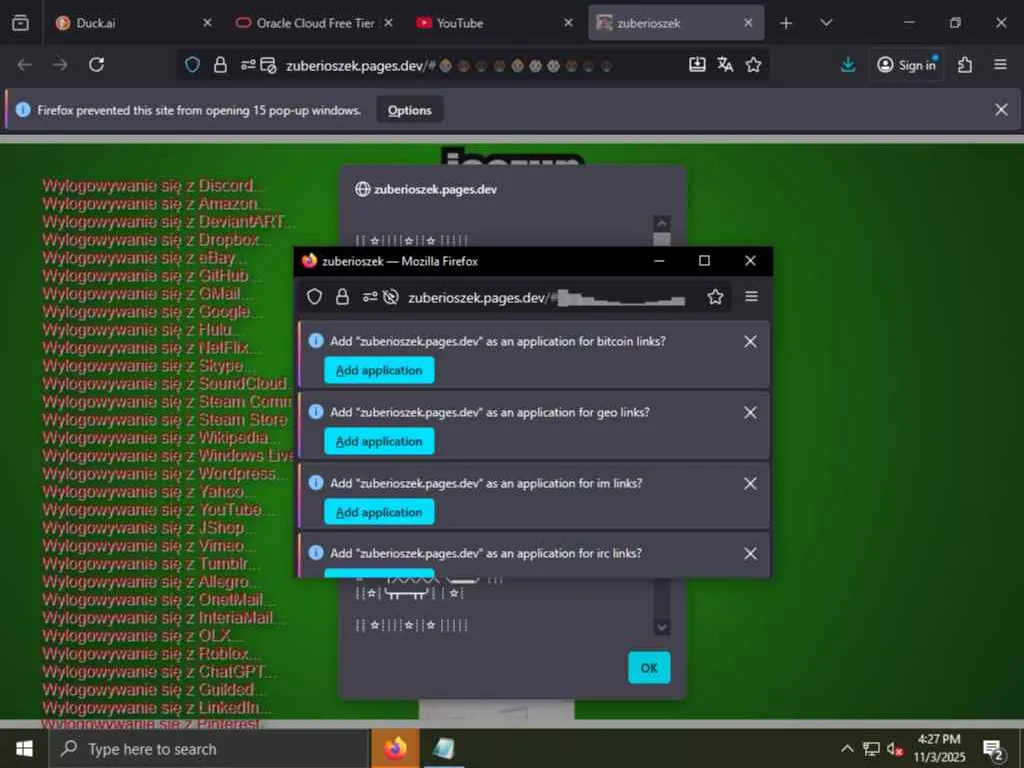Viewport: 1024px width, 768px height.
Task: Dismiss the irc links notification
Action: click(750, 553)
